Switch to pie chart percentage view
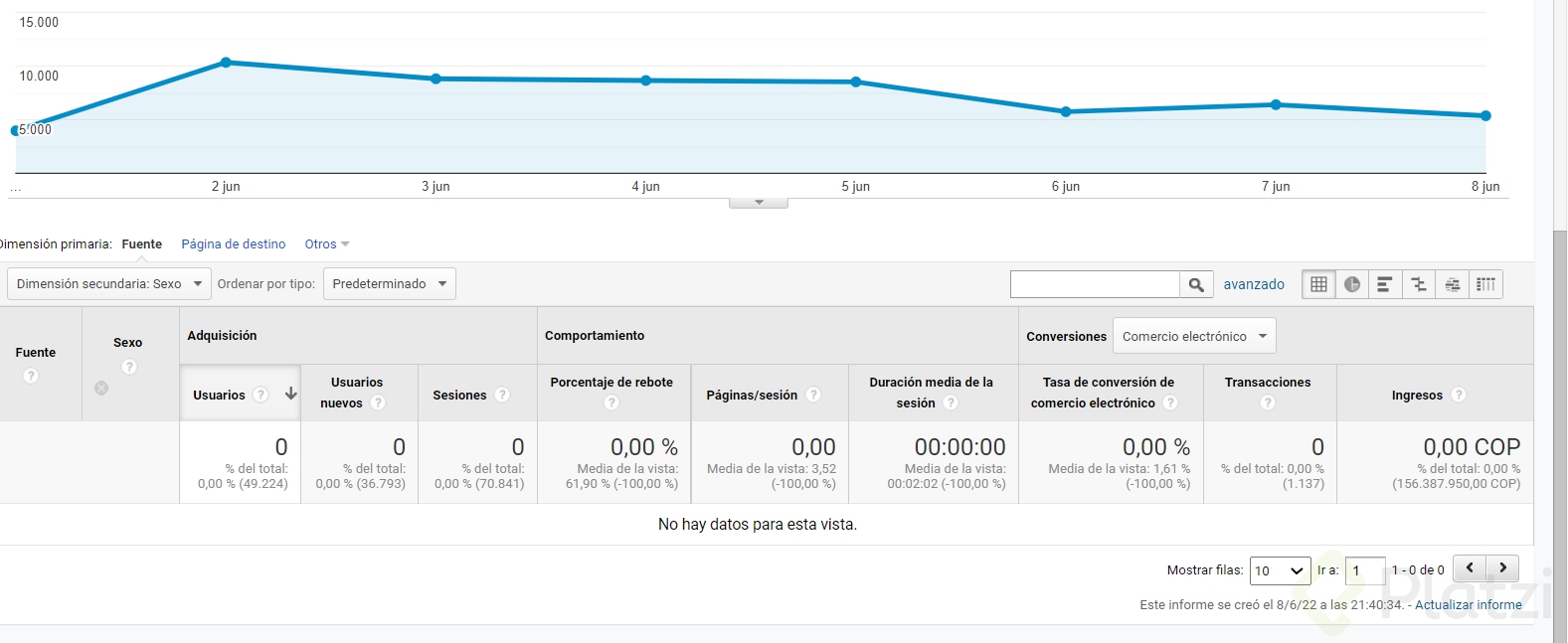This screenshot has height=643, width=1568. [1352, 284]
